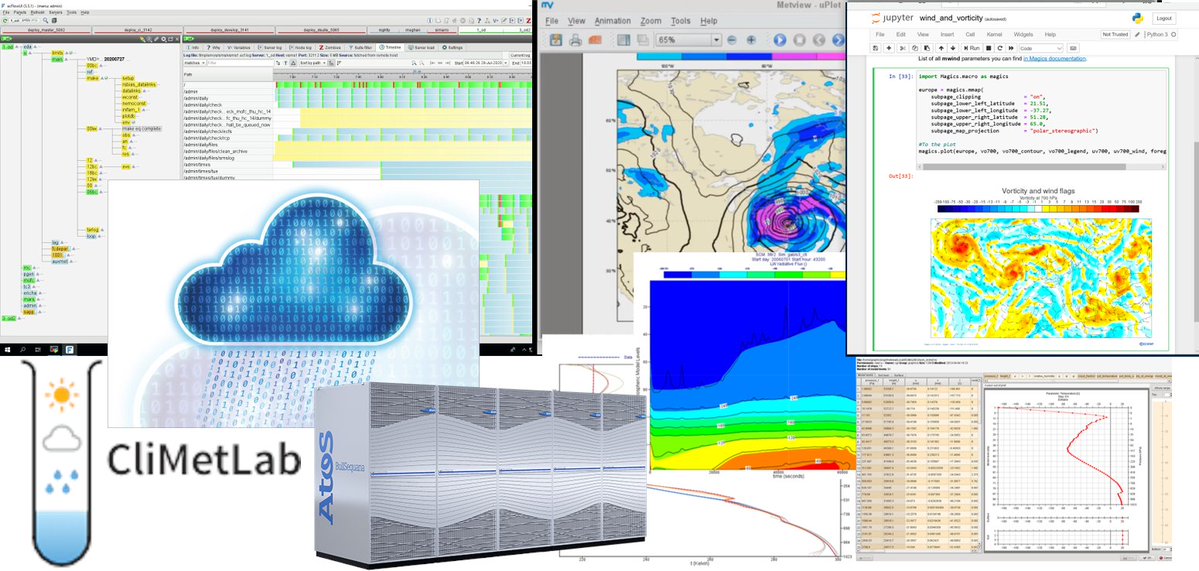Go to previous Metview animation frame
Image resolution: width=1199 pixels, height=571 pixels.
pos(819,40)
